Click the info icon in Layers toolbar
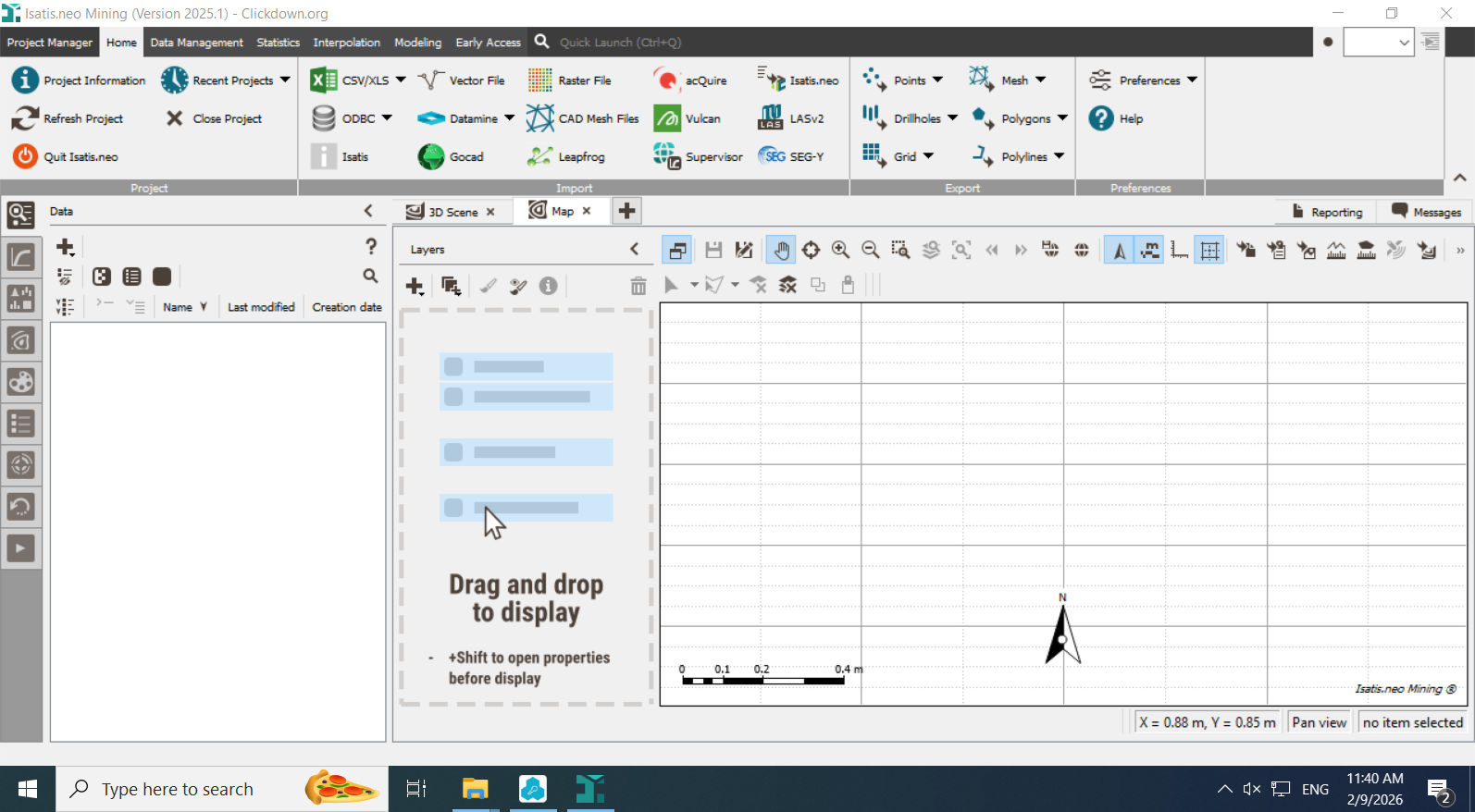Image resolution: width=1475 pixels, height=812 pixels. 548,286
